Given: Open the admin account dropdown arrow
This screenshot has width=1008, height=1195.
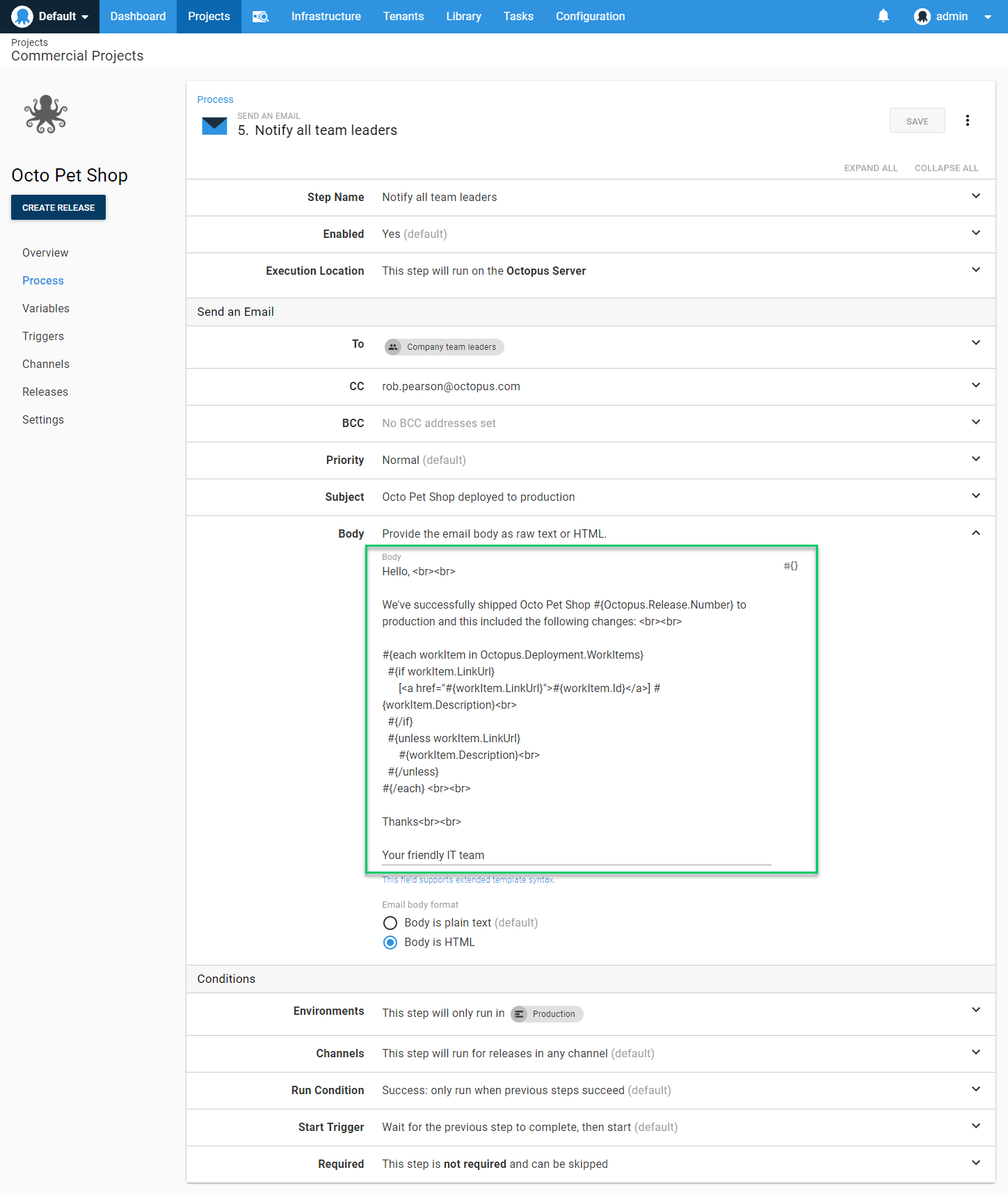Looking at the screenshot, I should coord(988,17).
